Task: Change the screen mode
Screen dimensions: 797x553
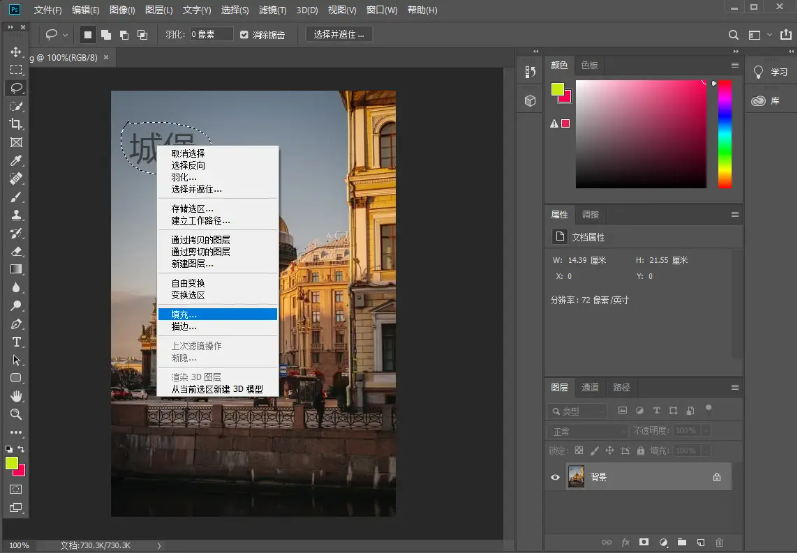Action: 16,508
